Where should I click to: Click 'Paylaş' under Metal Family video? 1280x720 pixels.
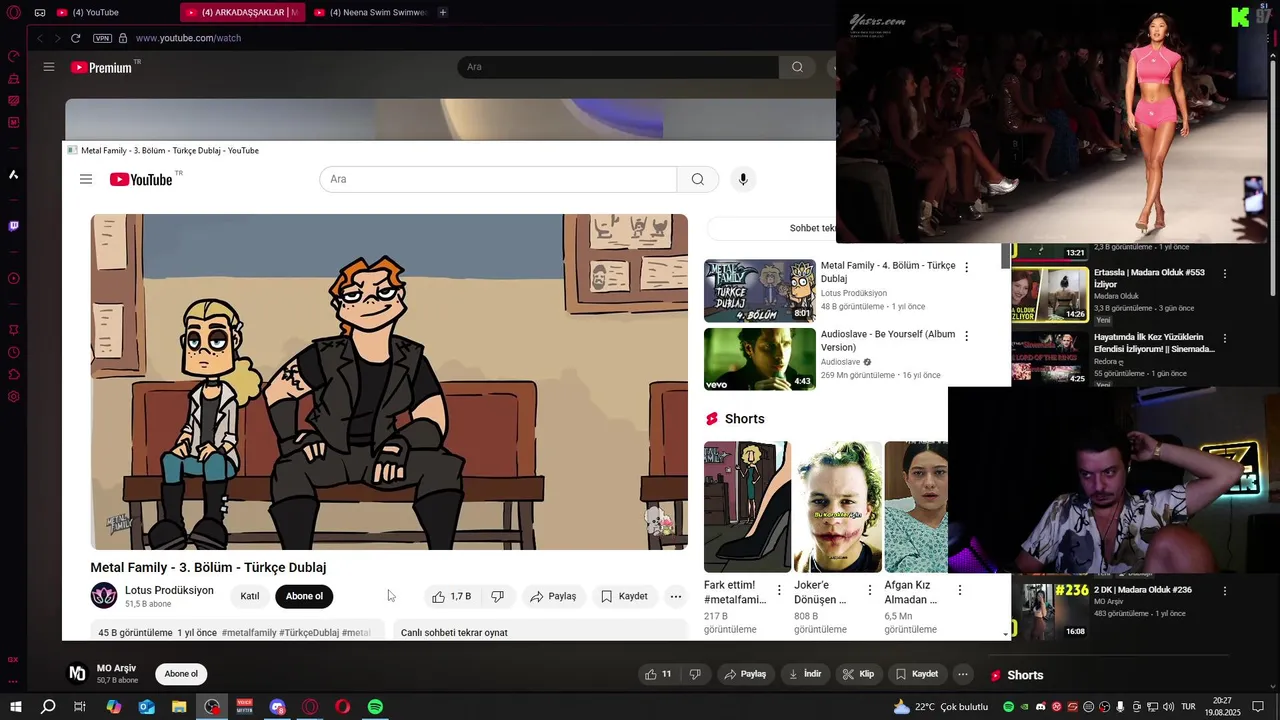[x=553, y=596]
